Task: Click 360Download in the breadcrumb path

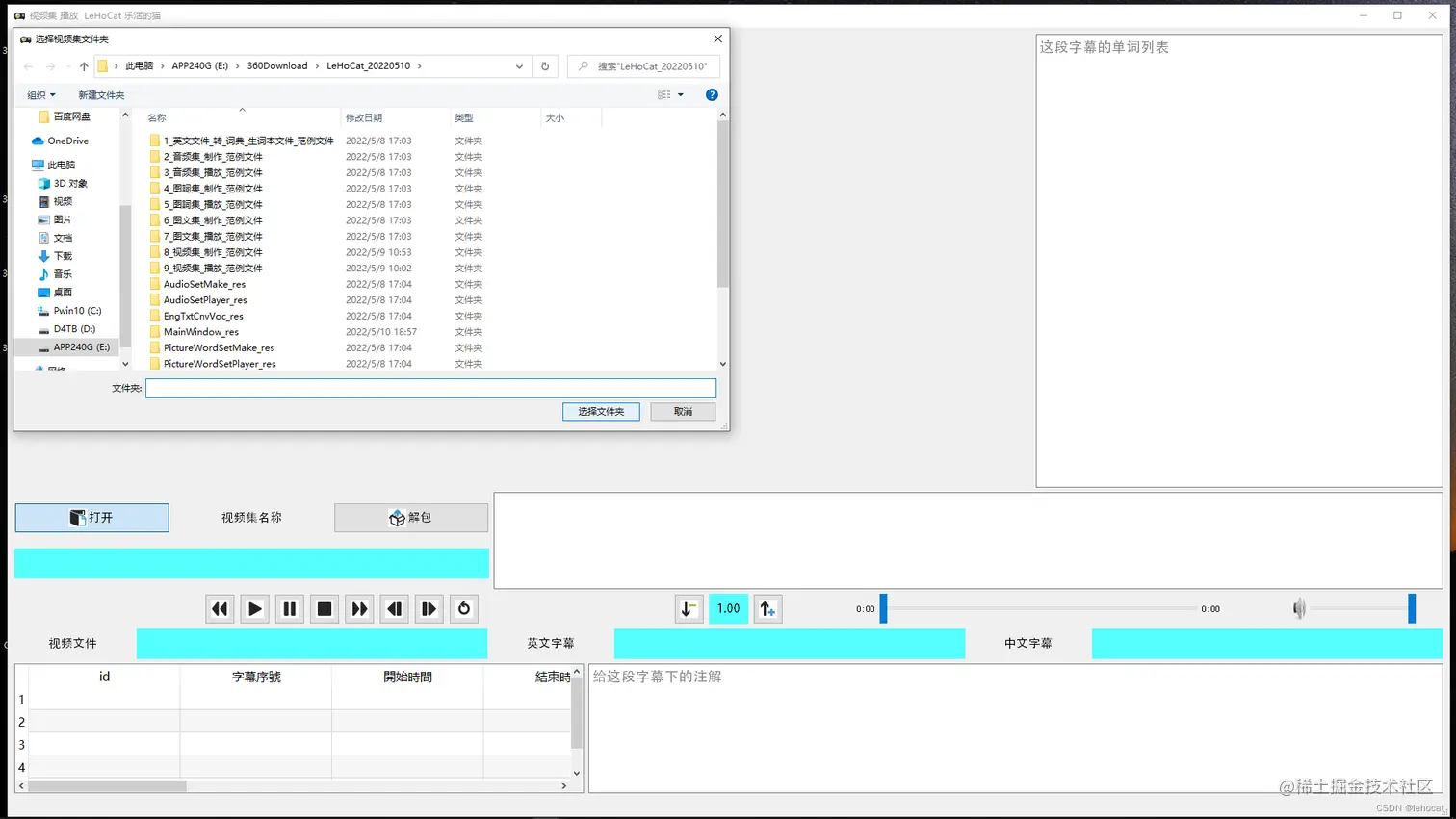Action: click(277, 66)
